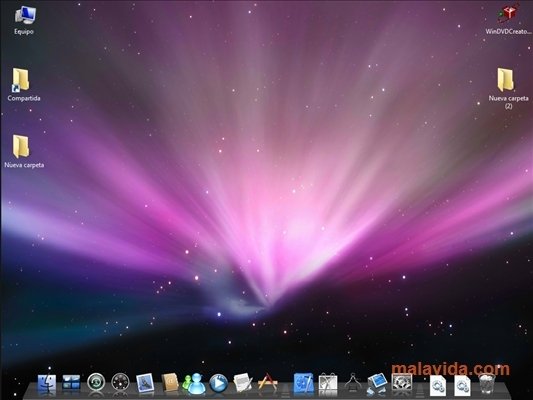The height and width of the screenshot is (400, 533).
Task: Open the gear document beside System Preferences
Action: [x=438, y=385]
